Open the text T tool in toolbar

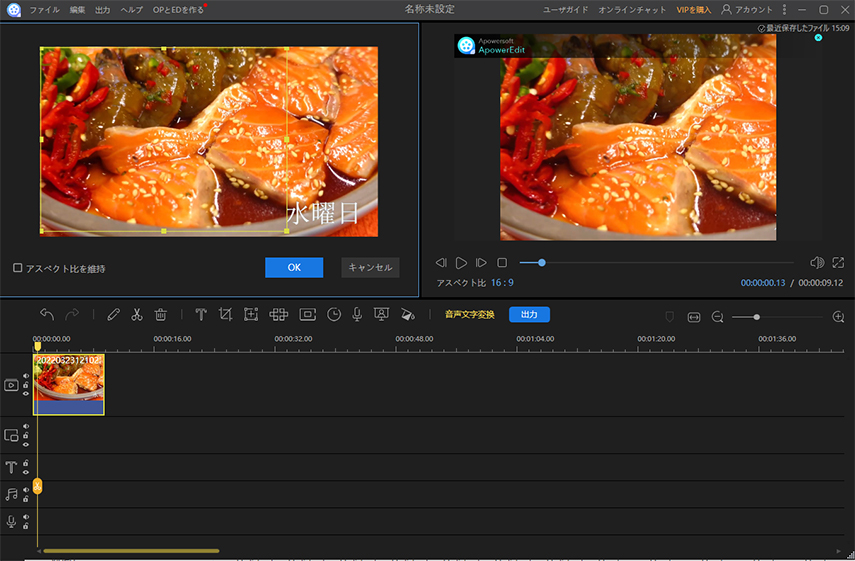point(201,314)
